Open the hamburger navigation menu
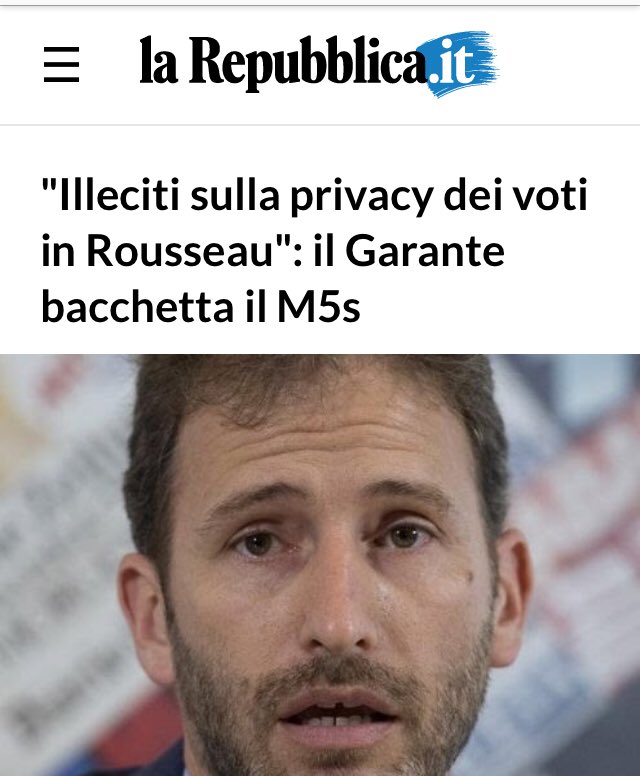Viewport: 640px width, 776px height. tap(61, 64)
